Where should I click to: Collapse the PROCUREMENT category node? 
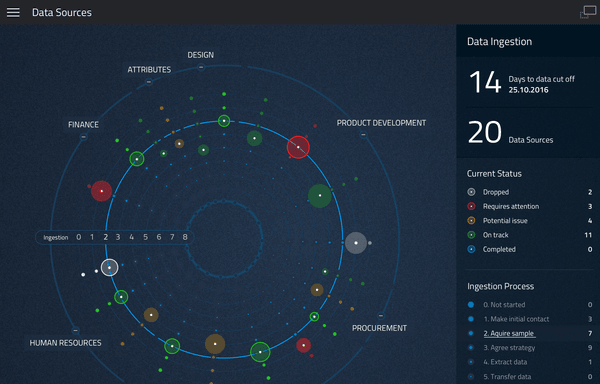(380, 316)
